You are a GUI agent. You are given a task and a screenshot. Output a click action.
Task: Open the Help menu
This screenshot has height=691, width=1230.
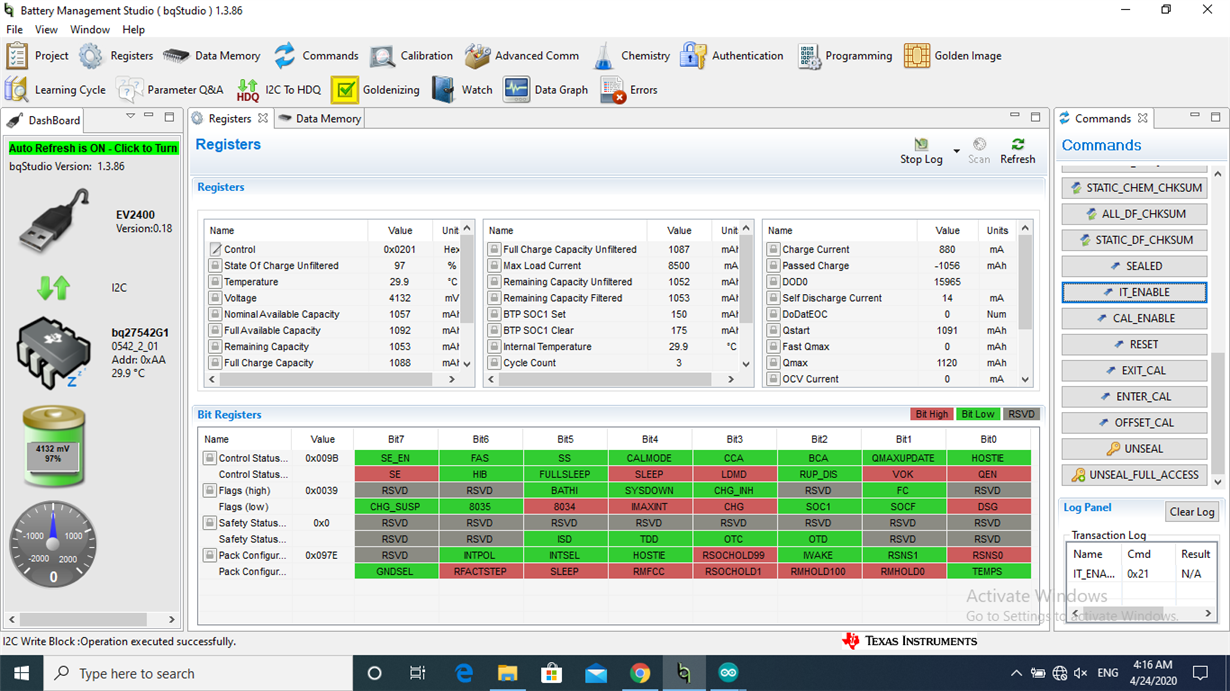tap(133, 30)
